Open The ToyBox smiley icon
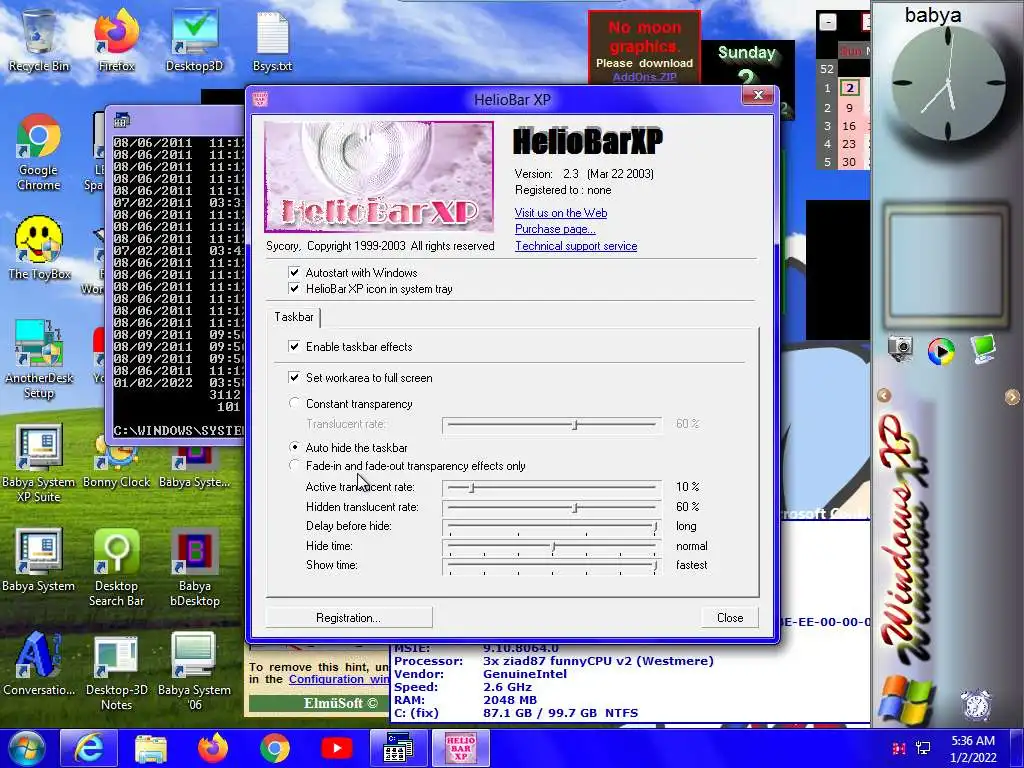1024x768 pixels. tap(39, 248)
